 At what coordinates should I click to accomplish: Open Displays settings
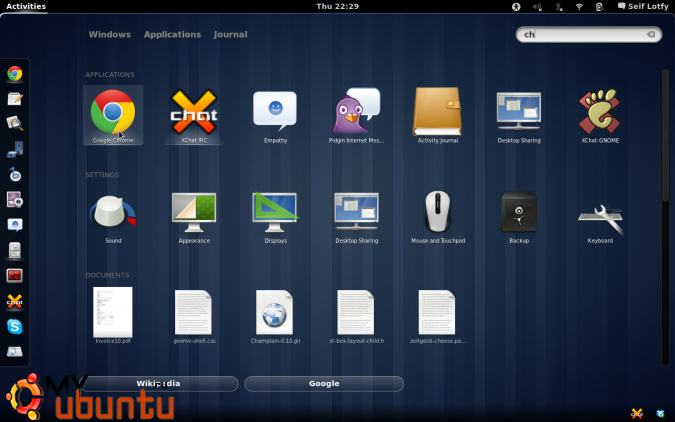tap(275, 216)
